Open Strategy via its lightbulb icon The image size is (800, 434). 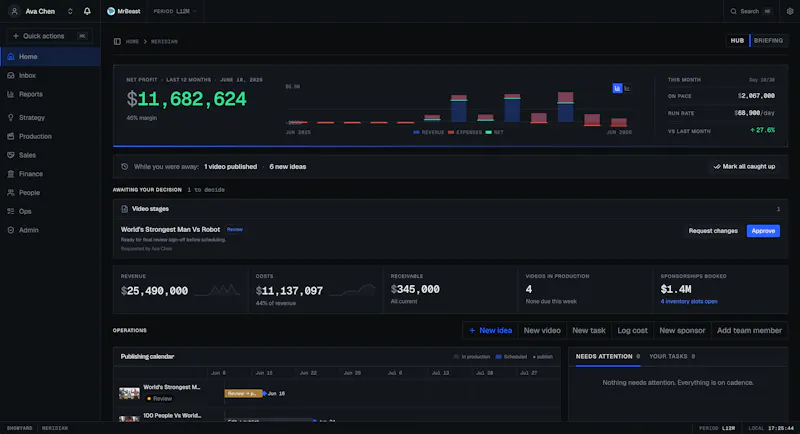tap(11, 117)
